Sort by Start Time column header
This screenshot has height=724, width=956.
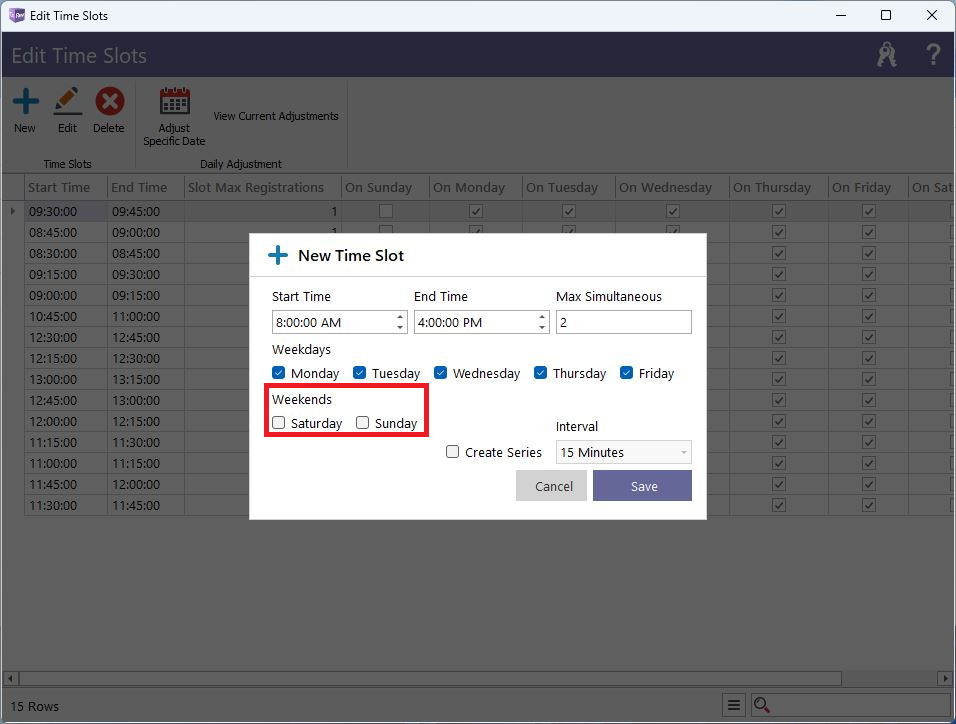(66, 187)
